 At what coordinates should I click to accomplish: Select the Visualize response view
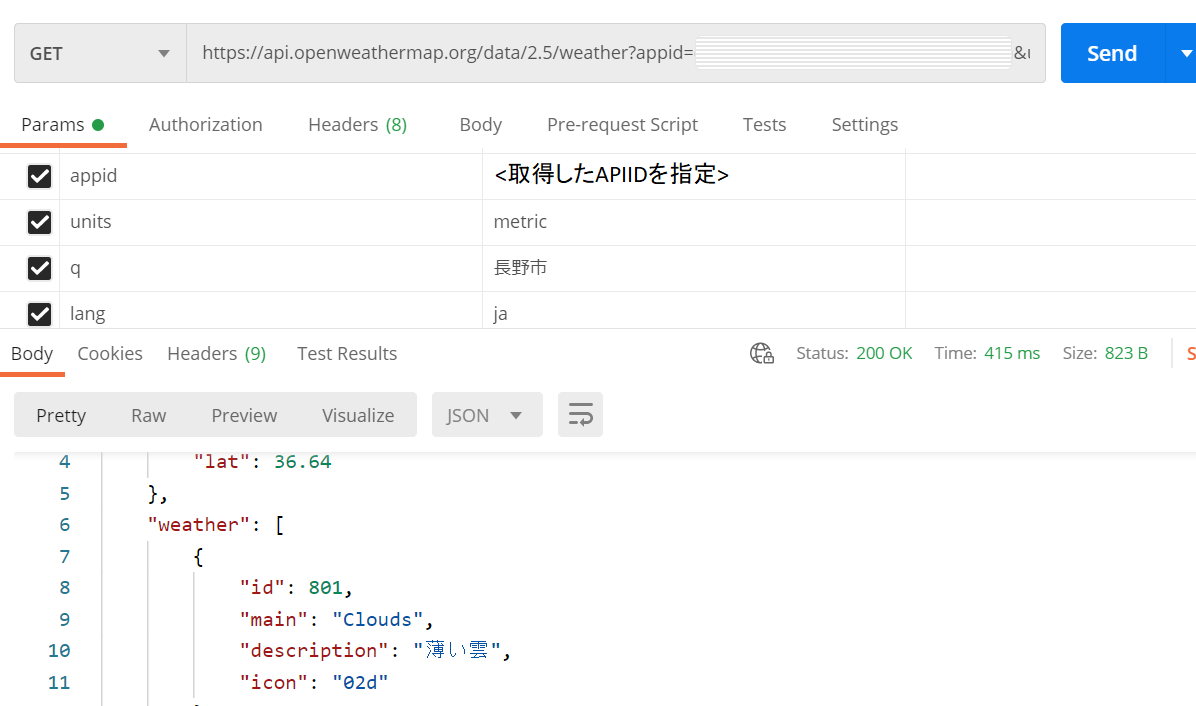[x=358, y=415]
